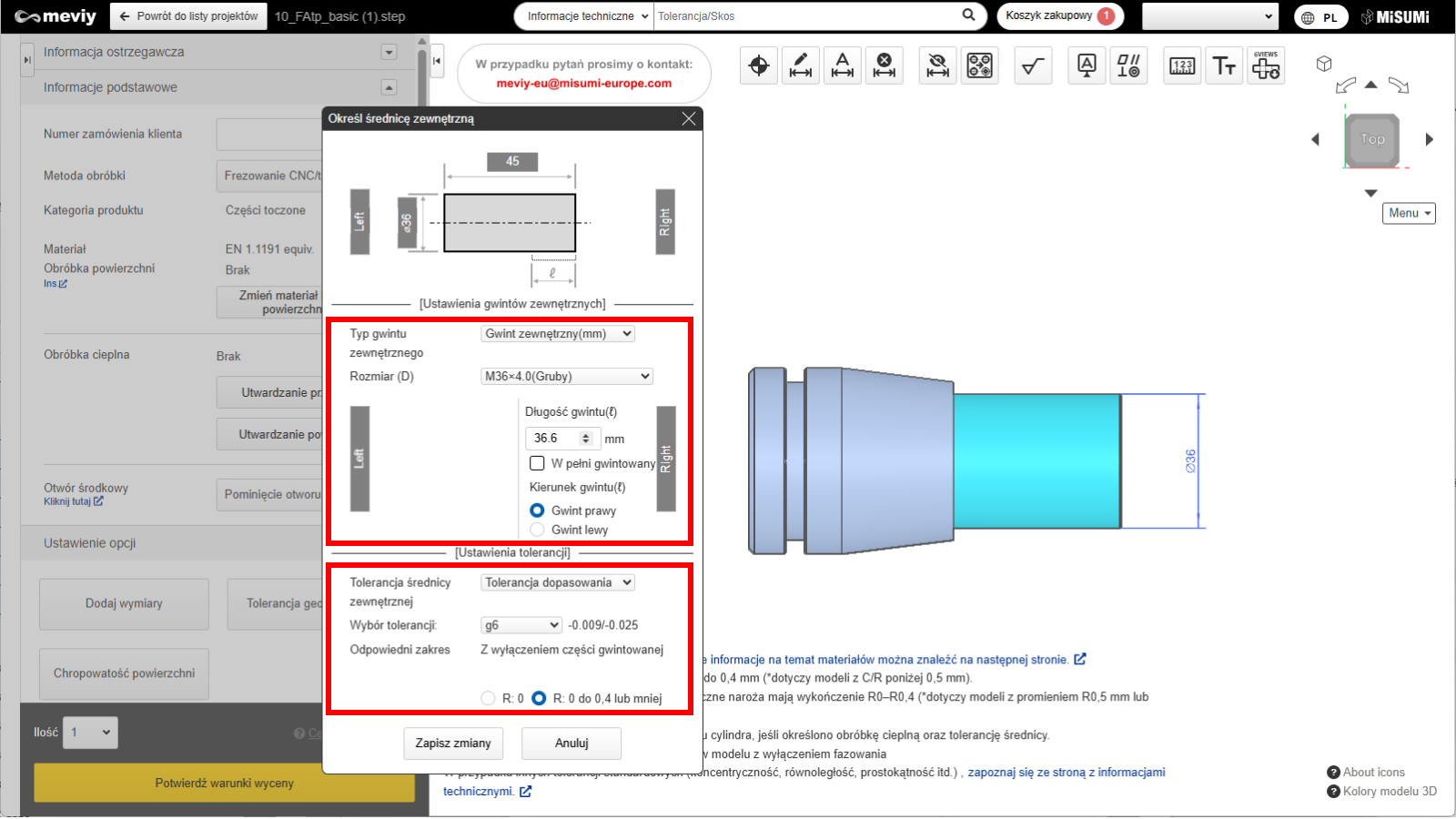Click the edit dimension pencil tool icon

801,66
